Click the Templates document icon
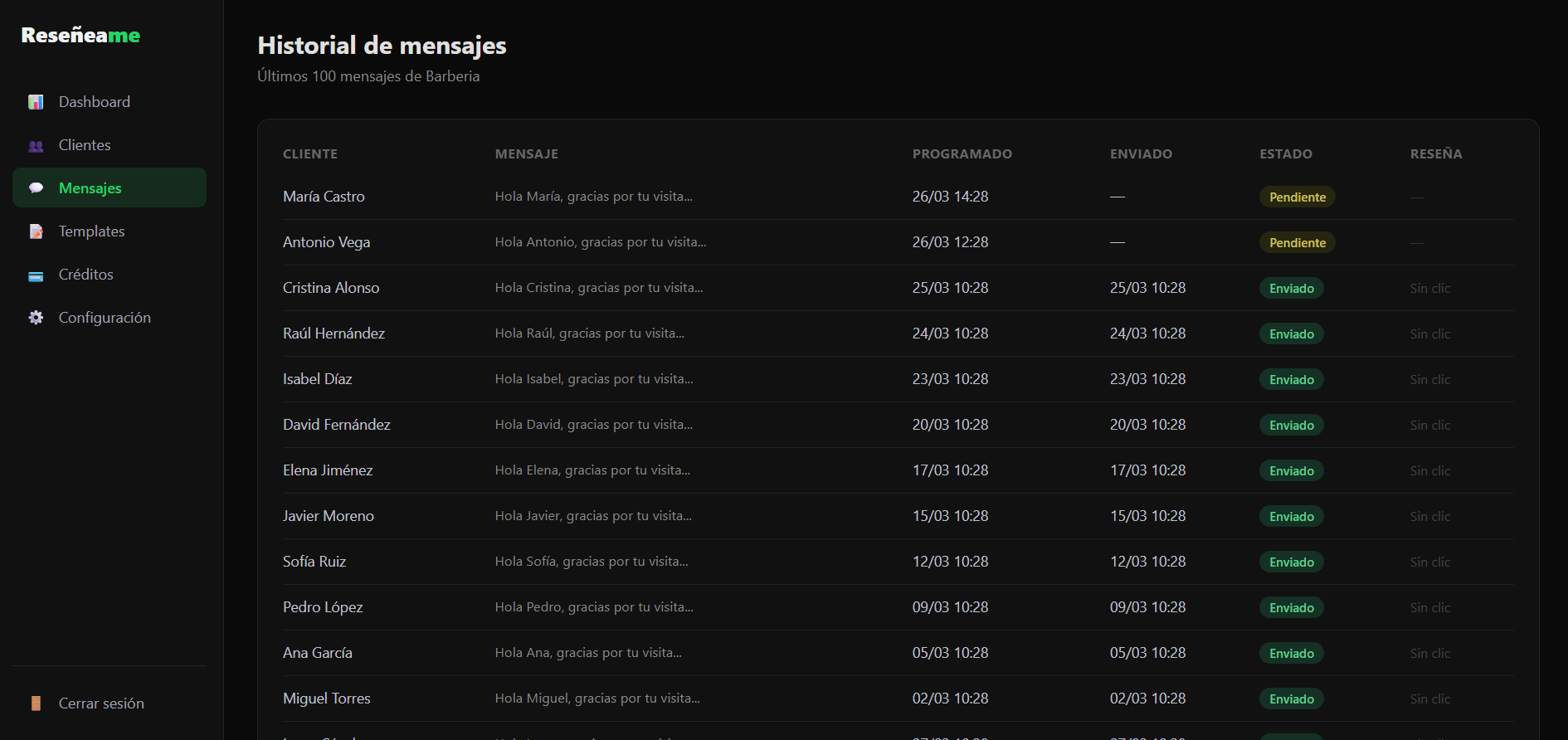The height and width of the screenshot is (740, 1568). [x=36, y=231]
